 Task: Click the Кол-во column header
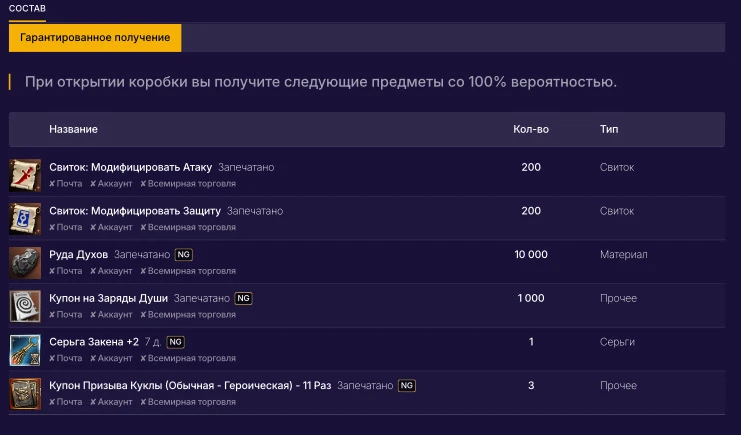[531, 129]
